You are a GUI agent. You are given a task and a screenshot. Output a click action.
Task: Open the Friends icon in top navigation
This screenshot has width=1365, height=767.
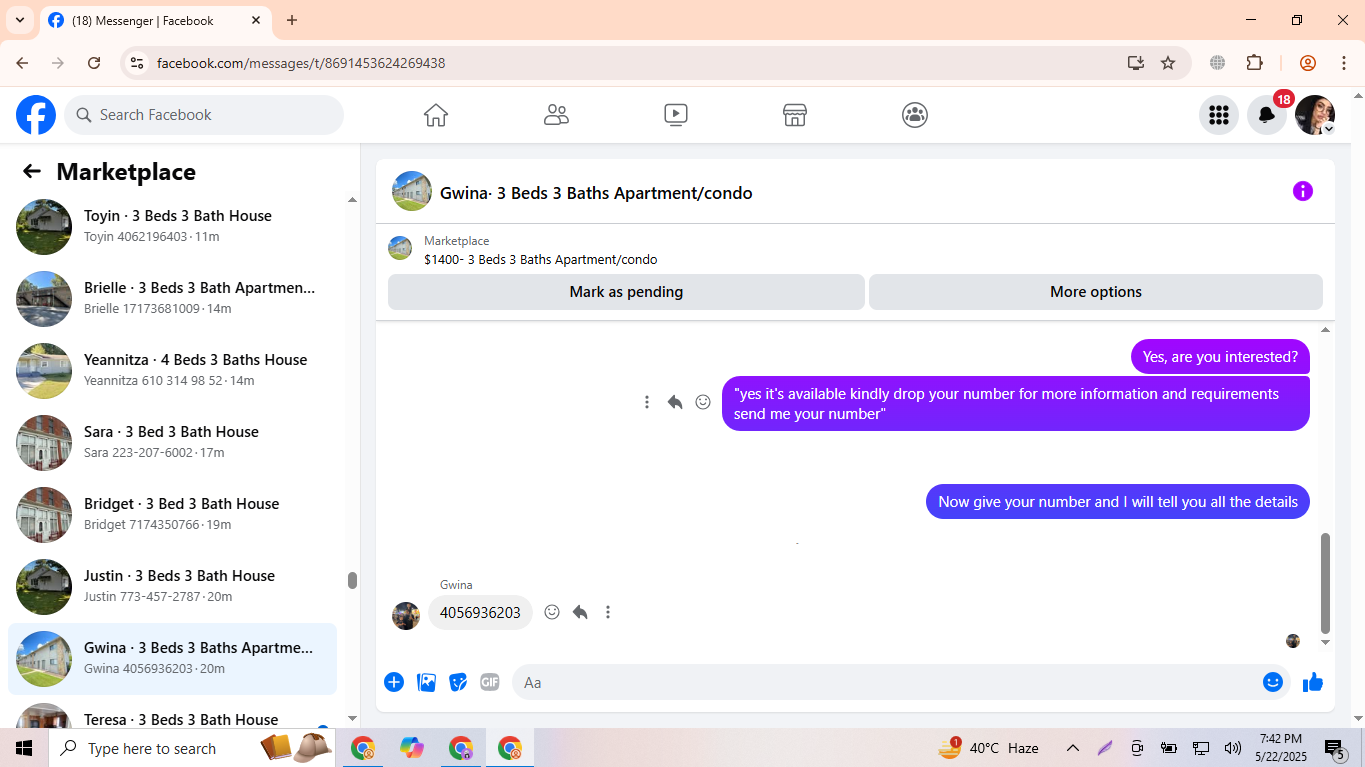(x=556, y=115)
